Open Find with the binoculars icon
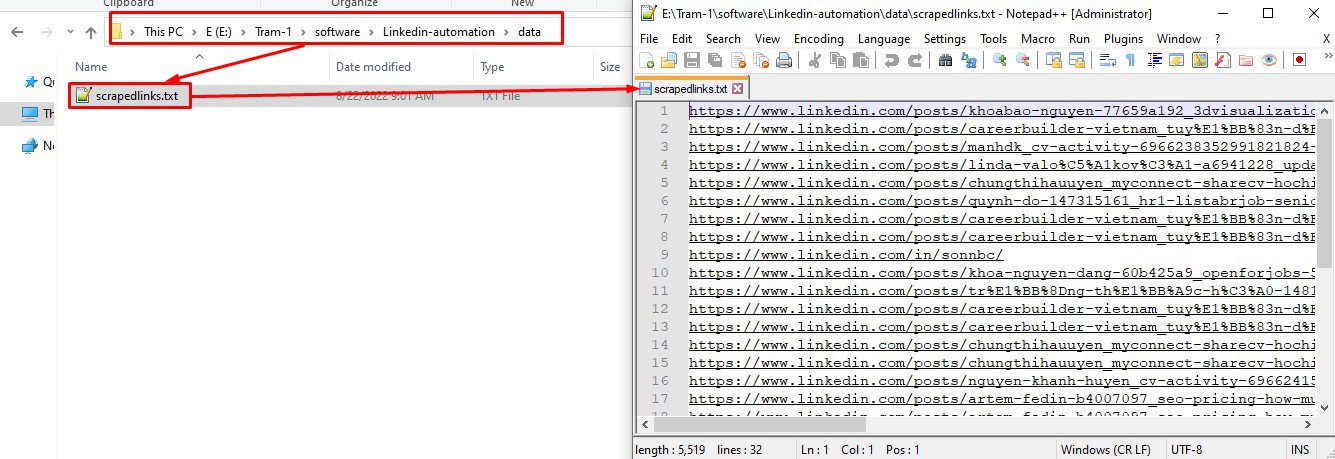The height and width of the screenshot is (459, 1335). (945, 60)
